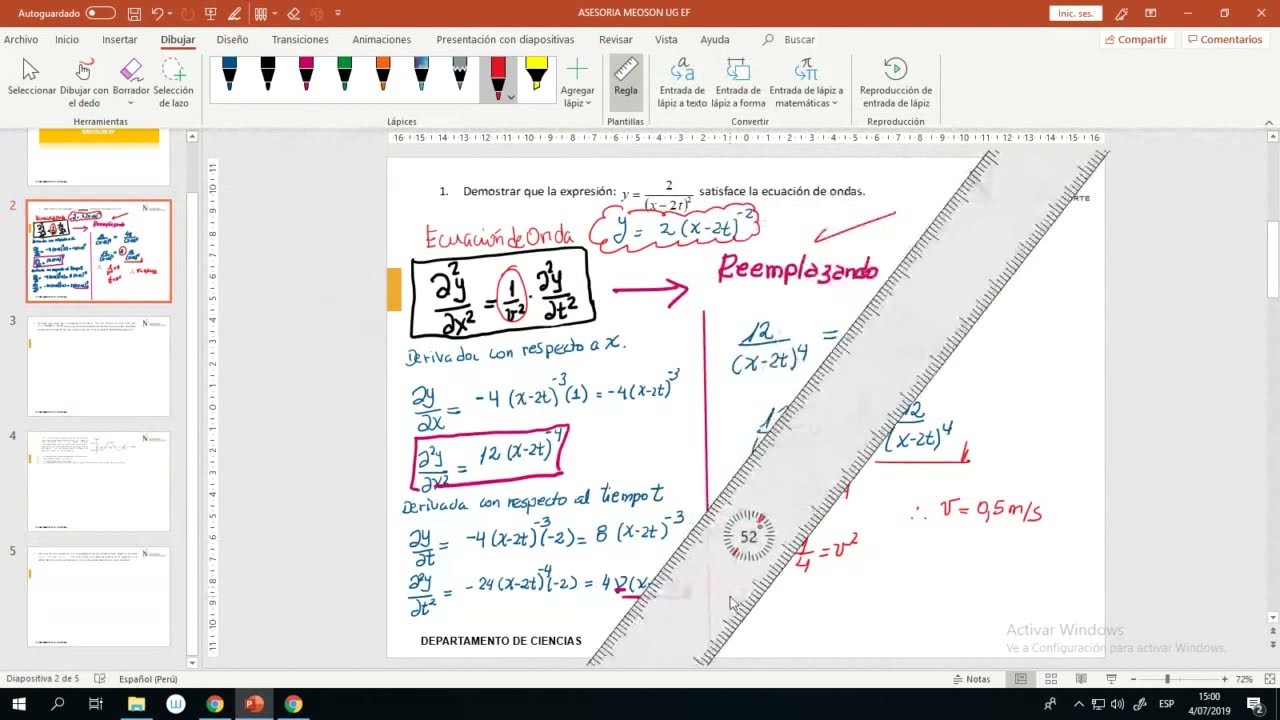Start slideshow from status bar icon
The height and width of the screenshot is (720, 1280).
coord(1111,679)
